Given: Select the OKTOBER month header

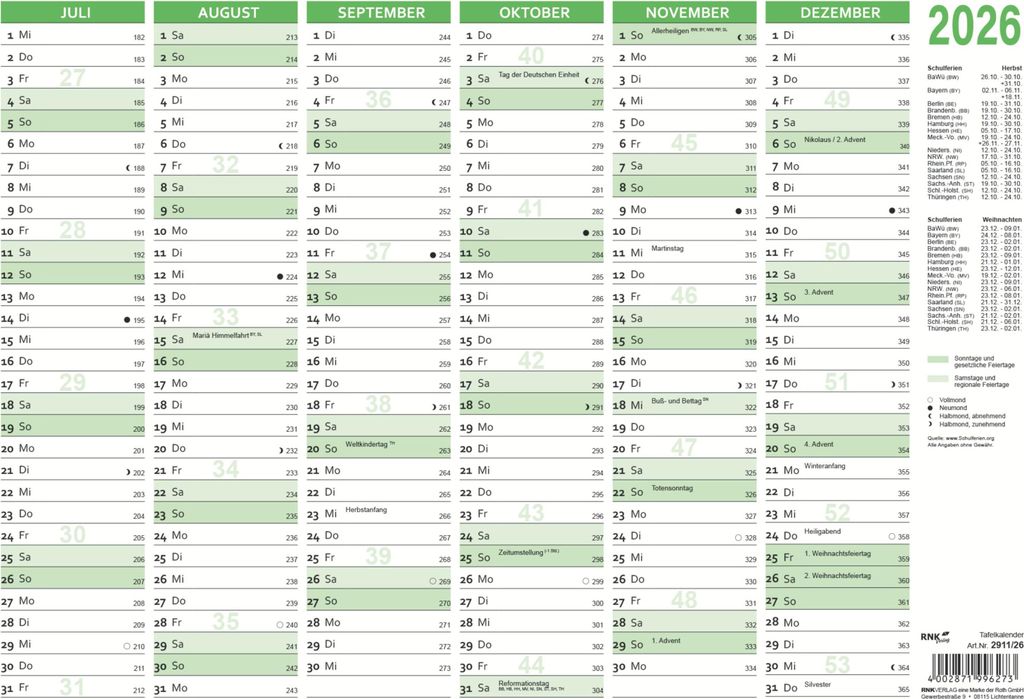Looking at the screenshot, I should point(532,12).
